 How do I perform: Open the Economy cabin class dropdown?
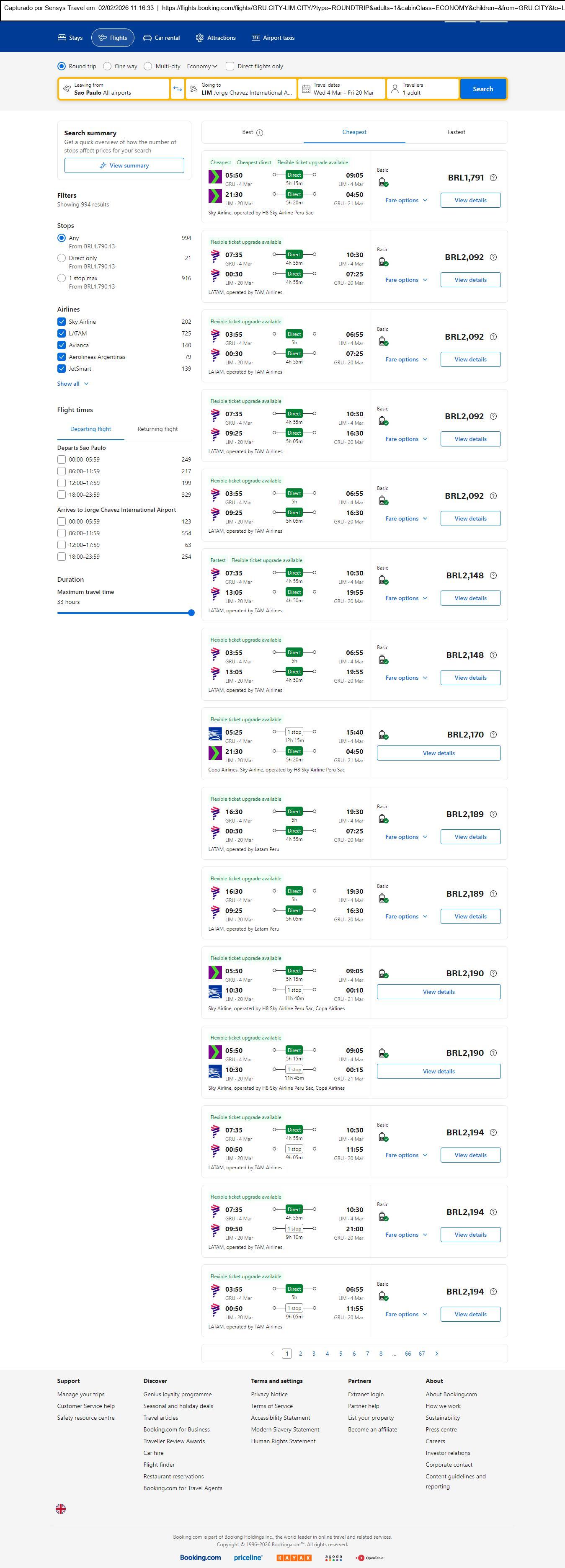tap(202, 66)
